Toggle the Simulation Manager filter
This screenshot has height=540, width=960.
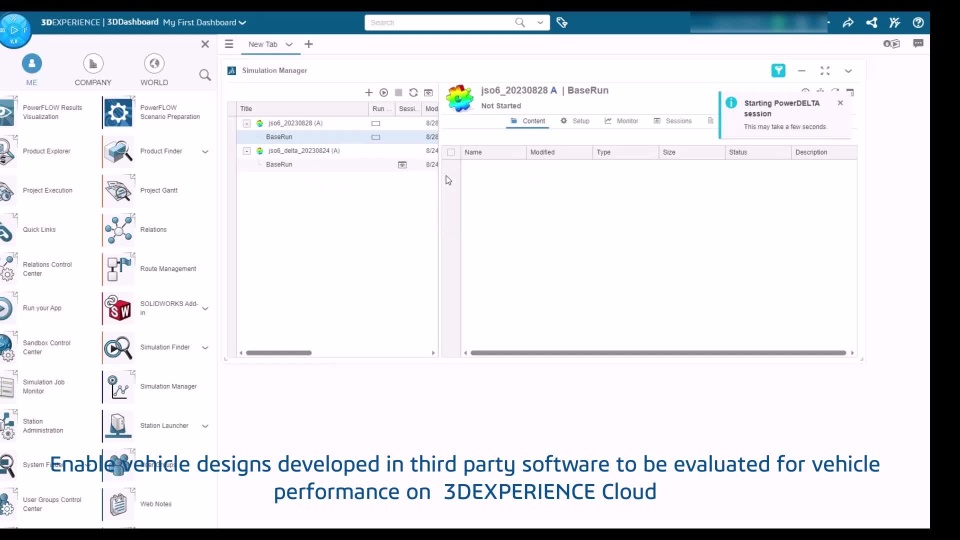click(x=778, y=70)
